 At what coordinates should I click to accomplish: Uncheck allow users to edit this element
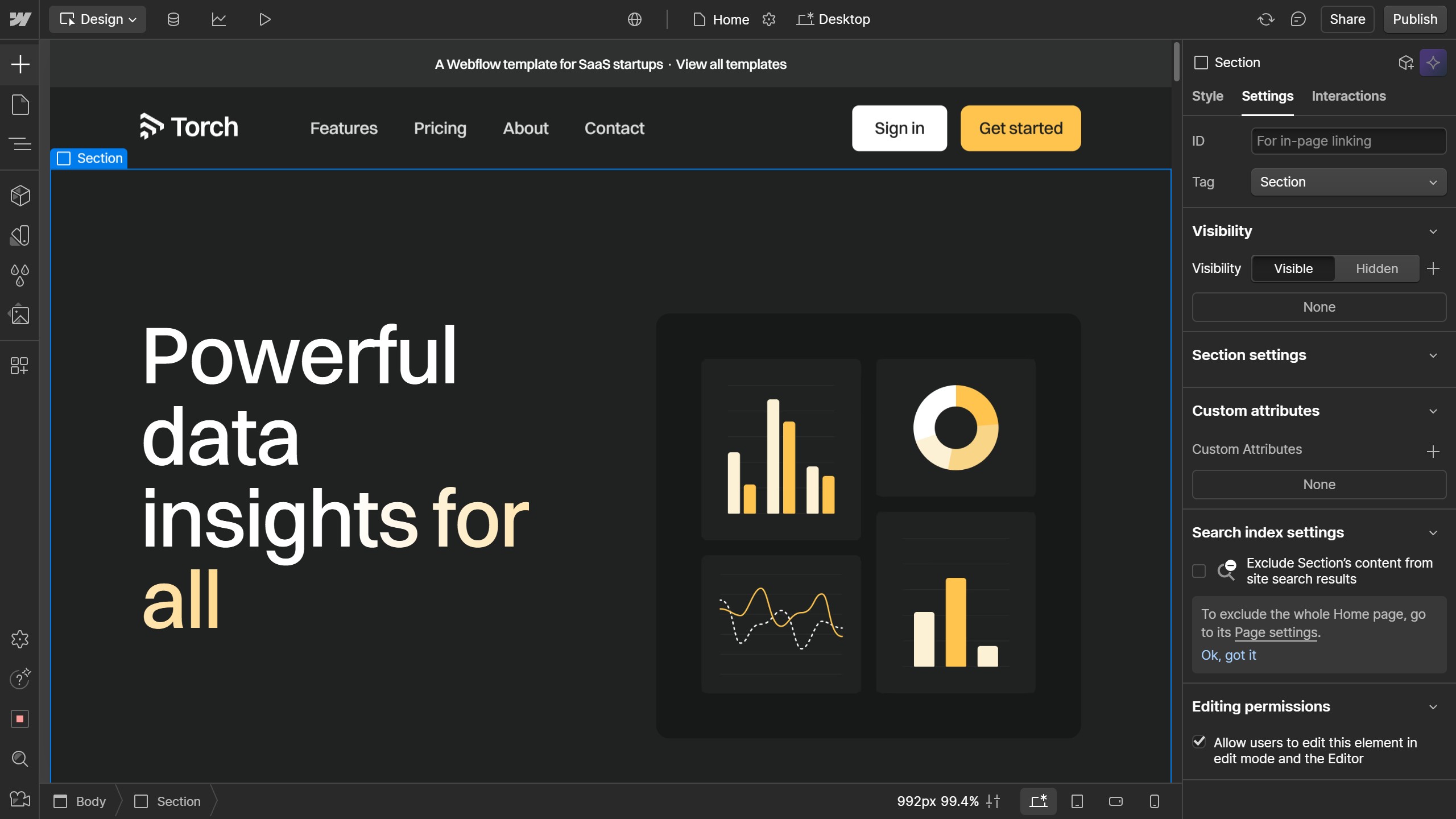click(1199, 742)
